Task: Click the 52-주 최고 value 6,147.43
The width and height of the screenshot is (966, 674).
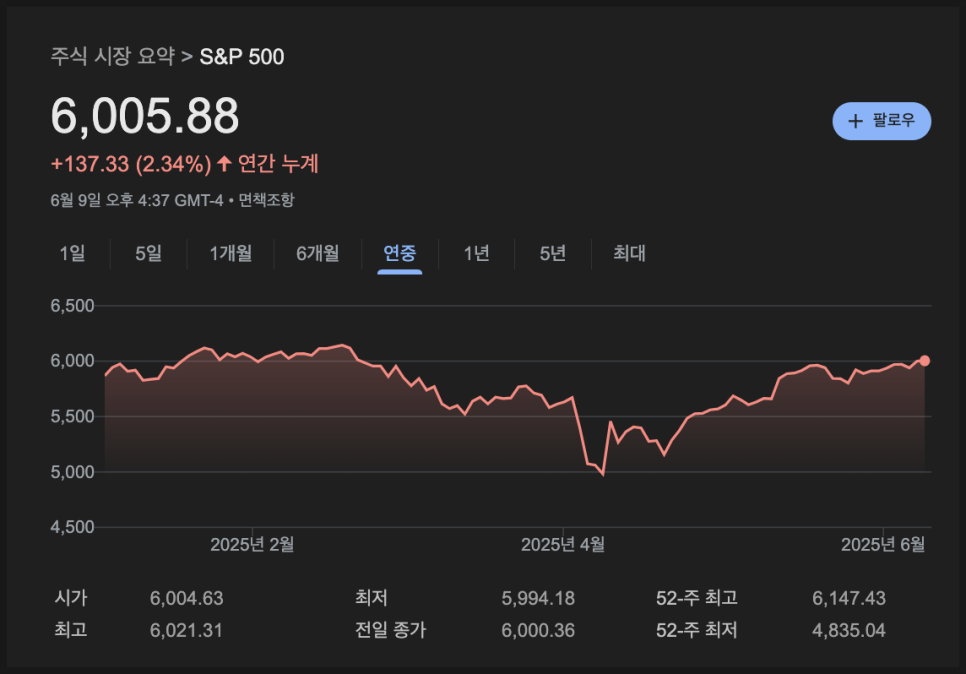Action: pos(849,598)
